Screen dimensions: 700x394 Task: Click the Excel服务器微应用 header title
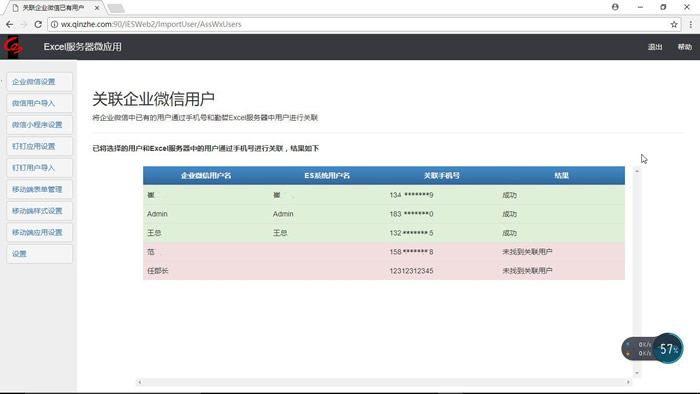tap(83, 47)
